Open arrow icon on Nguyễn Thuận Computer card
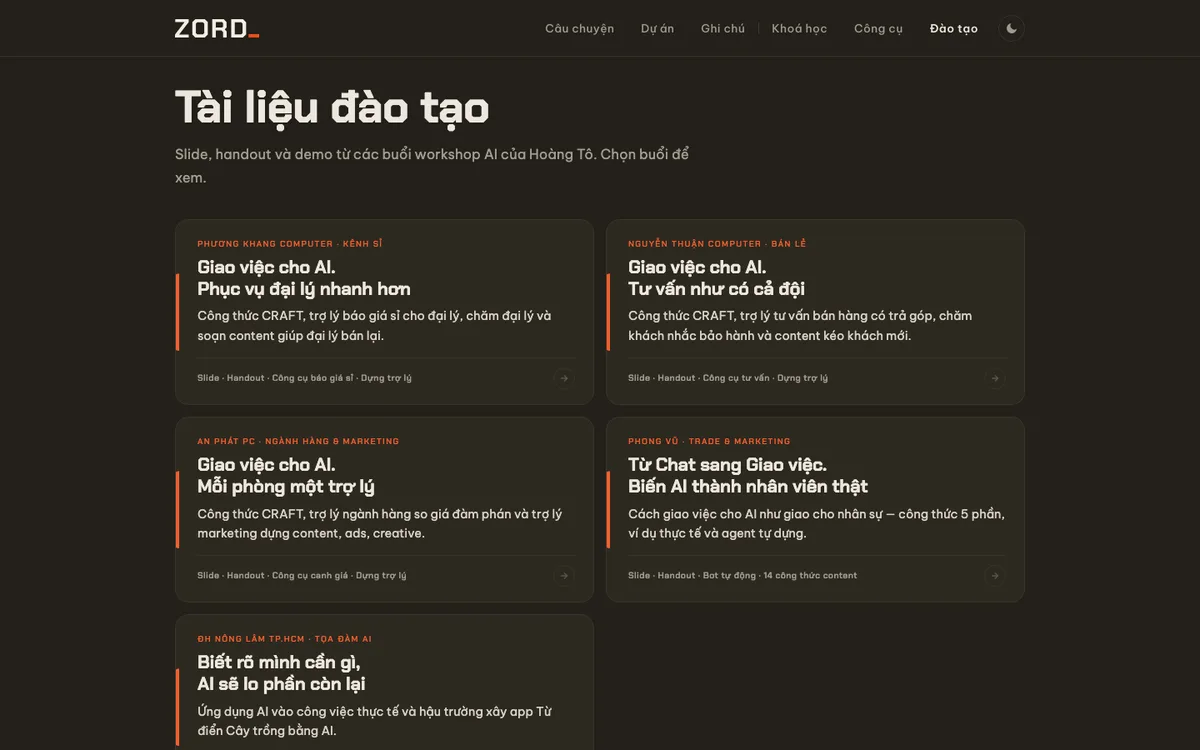 [995, 378]
